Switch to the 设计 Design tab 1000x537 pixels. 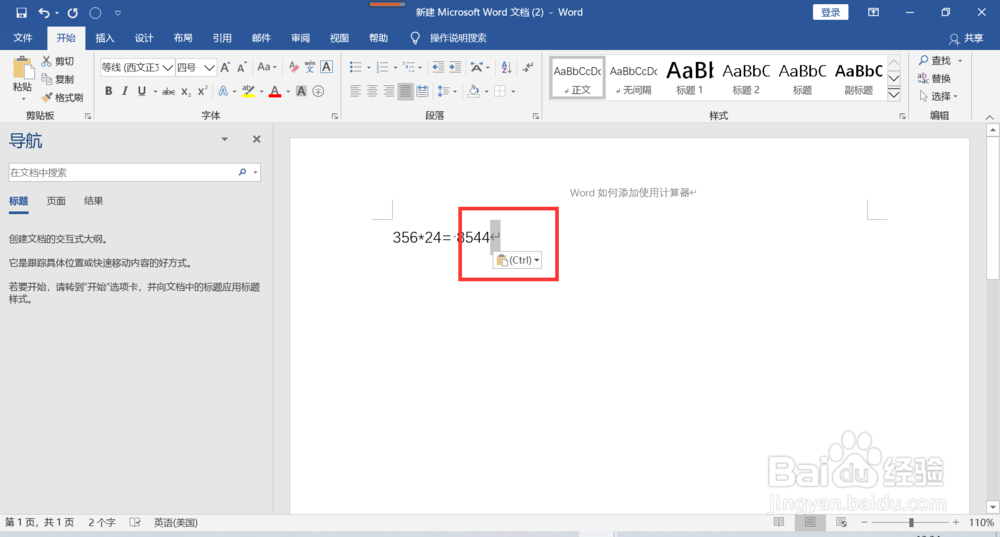coord(144,38)
